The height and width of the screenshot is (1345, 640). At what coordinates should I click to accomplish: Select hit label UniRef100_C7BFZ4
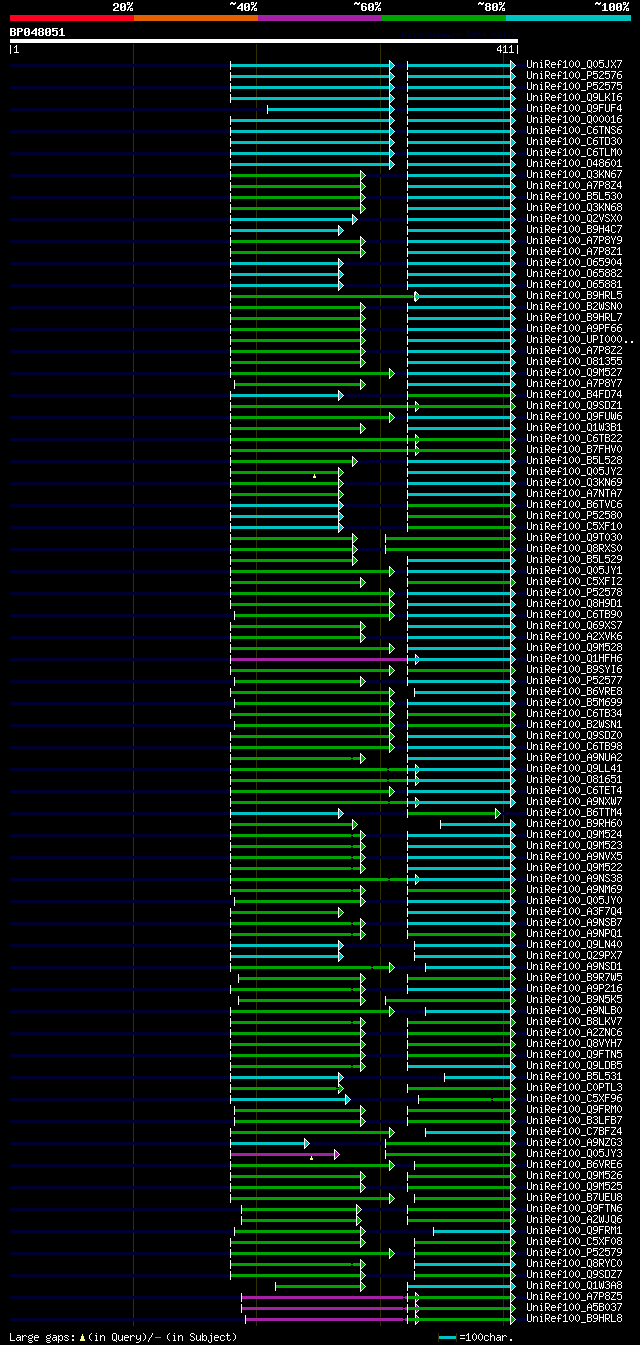574,1131
